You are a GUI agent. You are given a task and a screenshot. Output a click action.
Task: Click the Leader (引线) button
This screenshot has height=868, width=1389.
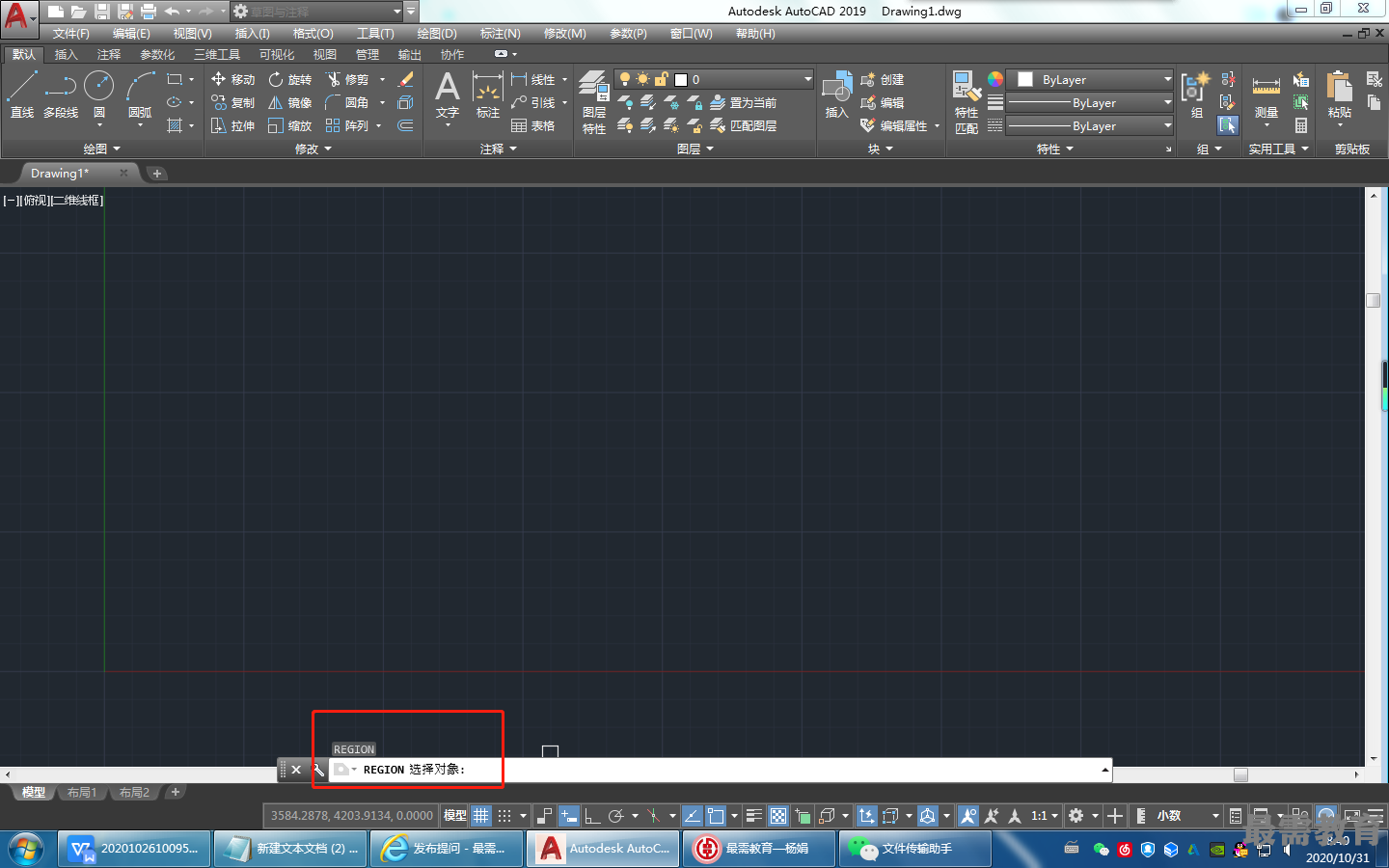pyautogui.click(x=533, y=102)
